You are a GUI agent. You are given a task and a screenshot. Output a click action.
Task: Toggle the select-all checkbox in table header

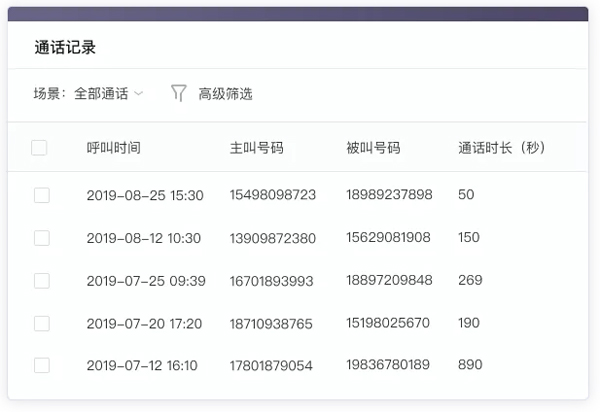[40, 148]
